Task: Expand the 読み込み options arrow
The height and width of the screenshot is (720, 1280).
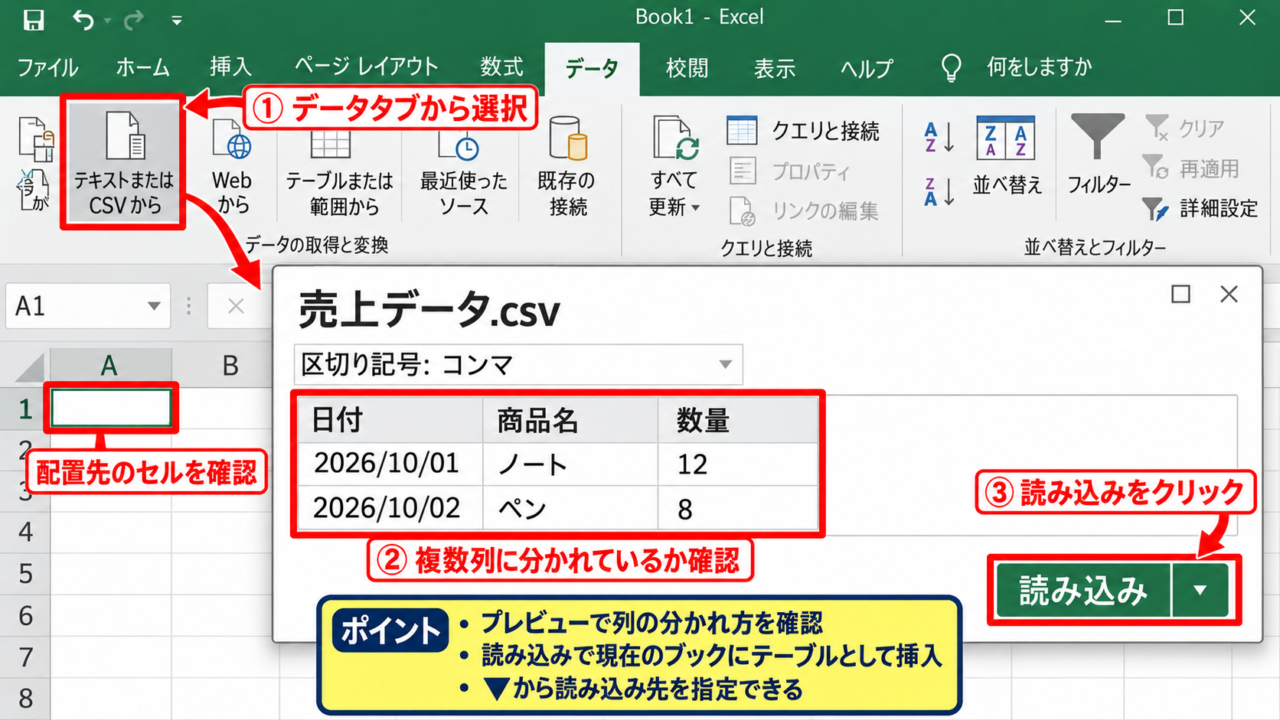Action: (1201, 591)
